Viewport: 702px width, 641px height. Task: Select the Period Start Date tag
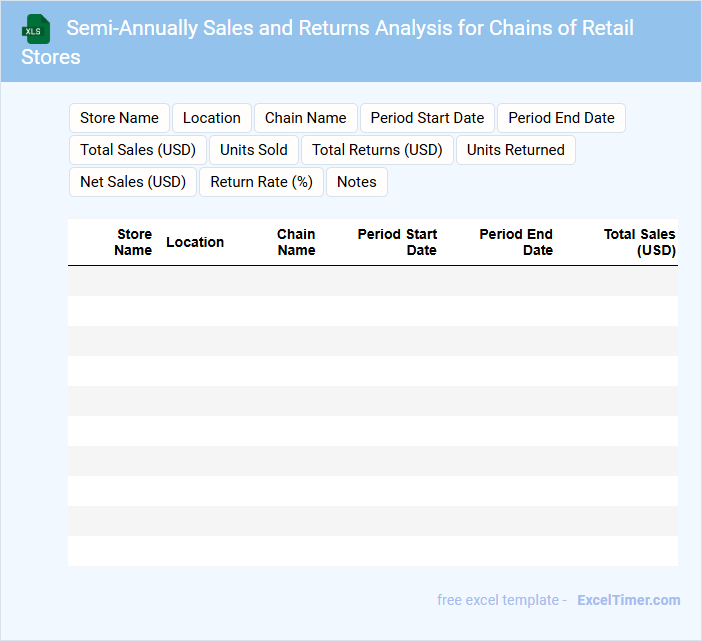point(427,118)
